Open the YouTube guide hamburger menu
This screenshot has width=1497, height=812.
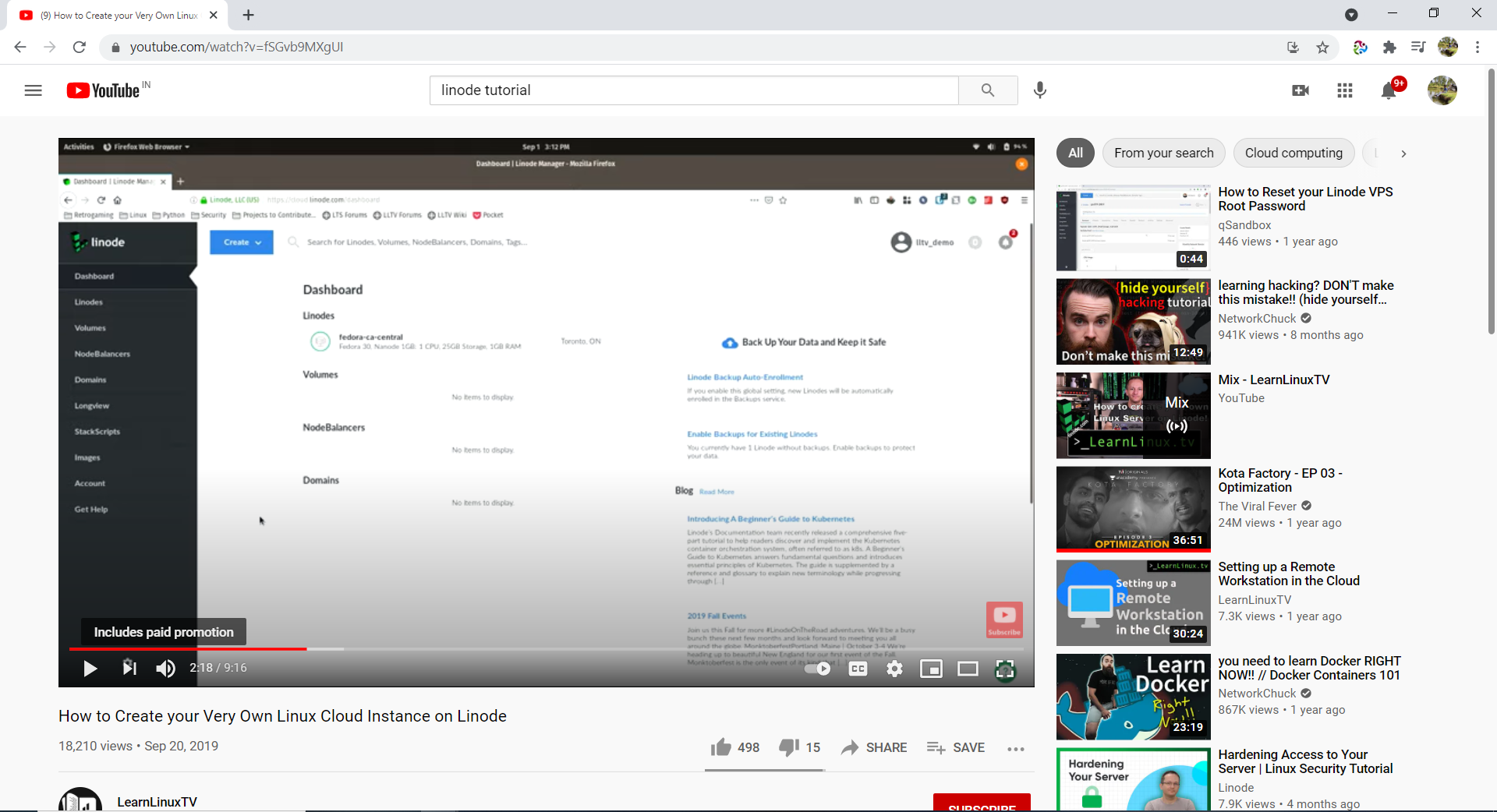pos(33,90)
